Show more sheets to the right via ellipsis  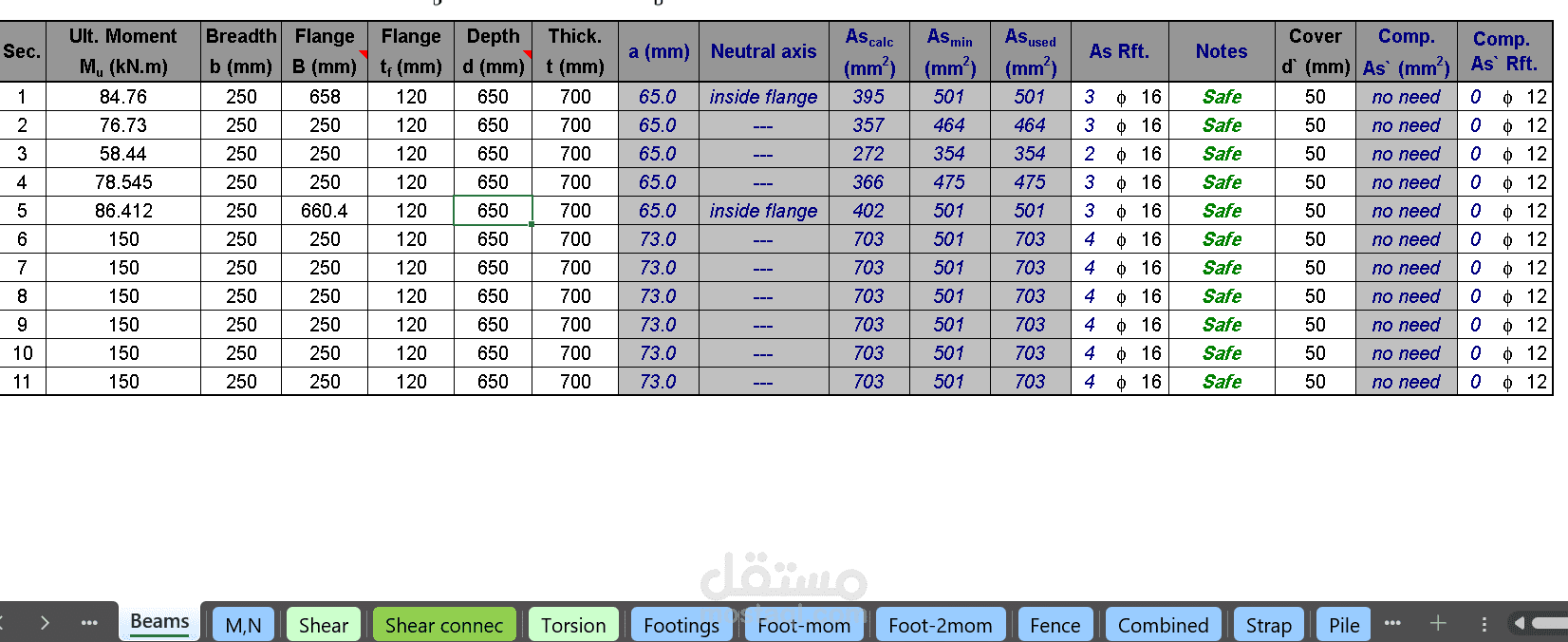pyautogui.click(x=1392, y=623)
